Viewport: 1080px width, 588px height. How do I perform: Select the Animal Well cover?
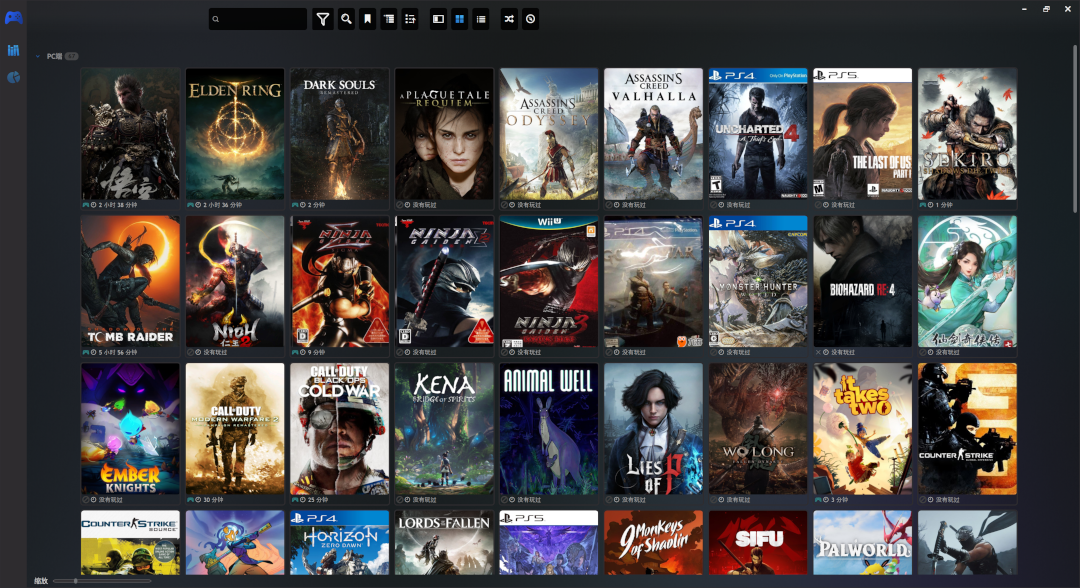tap(549, 428)
